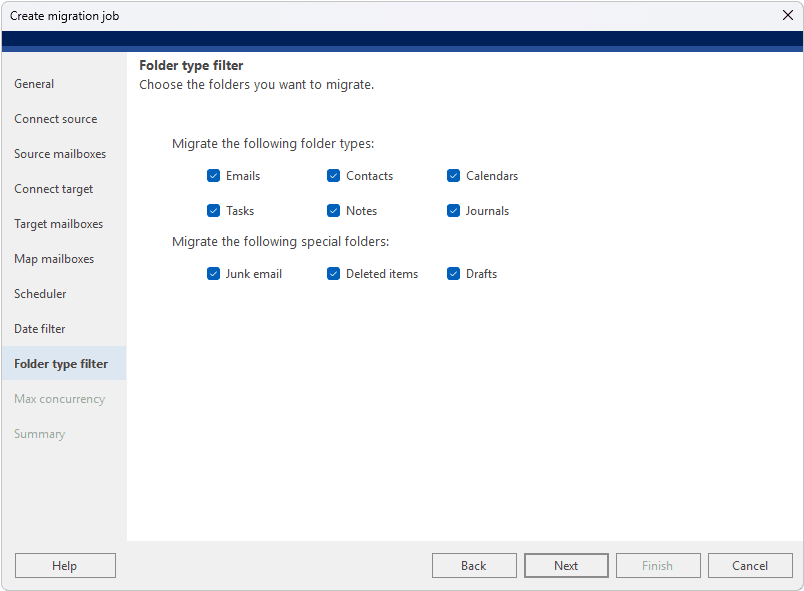Viewport: 804px width, 591px height.
Task: Click the Help button
Action: 65,565
